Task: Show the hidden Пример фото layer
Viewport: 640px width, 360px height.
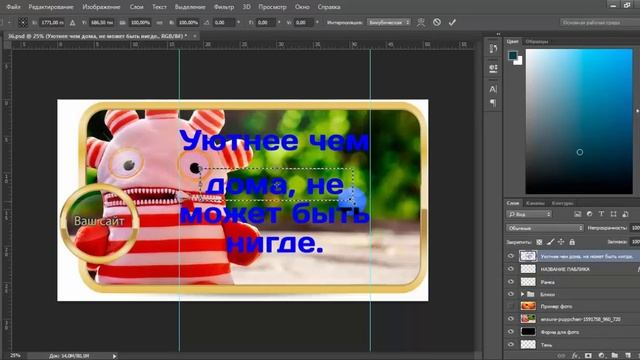Action: tap(511, 306)
